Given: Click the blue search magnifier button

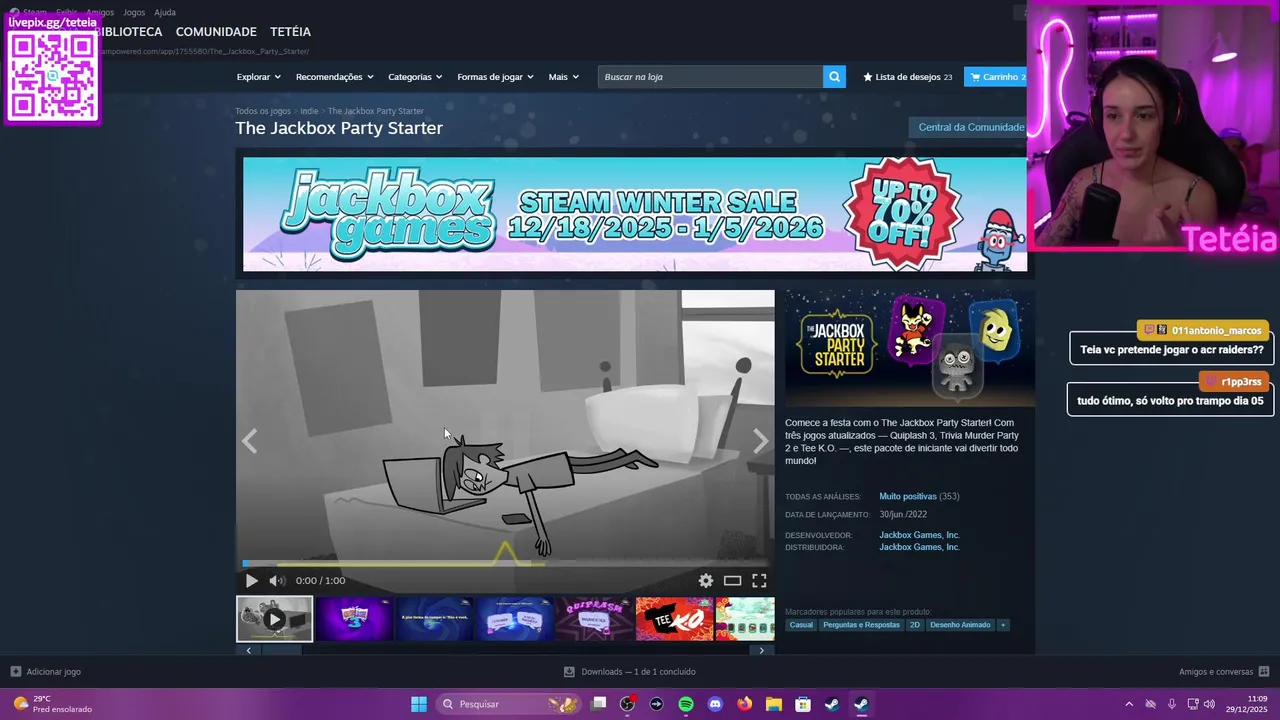Looking at the screenshot, I should click(x=834, y=77).
